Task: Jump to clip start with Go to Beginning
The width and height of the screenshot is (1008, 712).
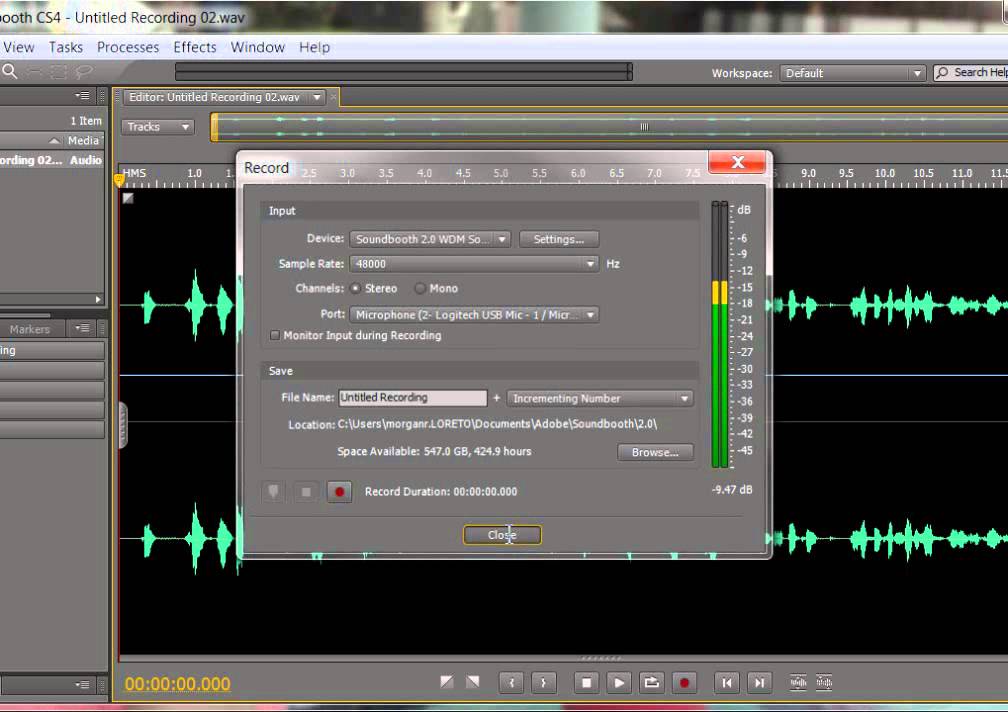Action: (x=727, y=682)
